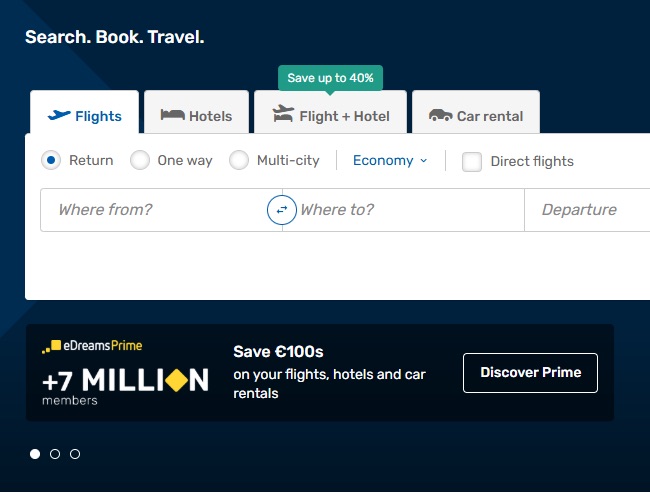650x497 pixels.
Task: Open the Economy class dropdown
Action: [x=390, y=160]
